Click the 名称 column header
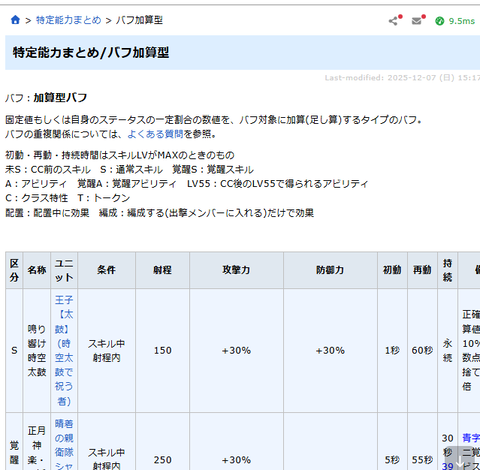 (37, 270)
